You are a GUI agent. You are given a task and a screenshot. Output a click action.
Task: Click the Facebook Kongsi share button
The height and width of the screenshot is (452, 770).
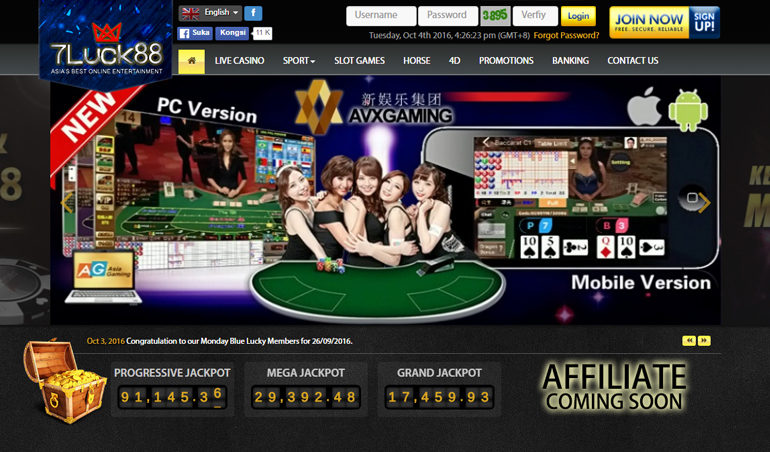[x=232, y=33]
